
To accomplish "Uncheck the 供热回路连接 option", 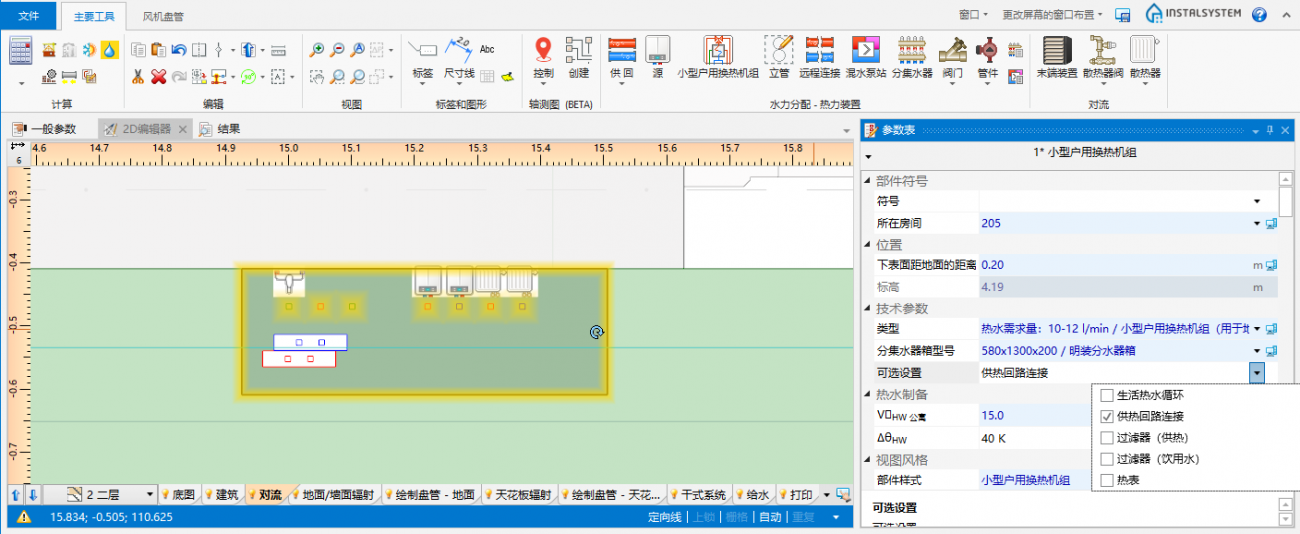I will tap(1107, 416).
